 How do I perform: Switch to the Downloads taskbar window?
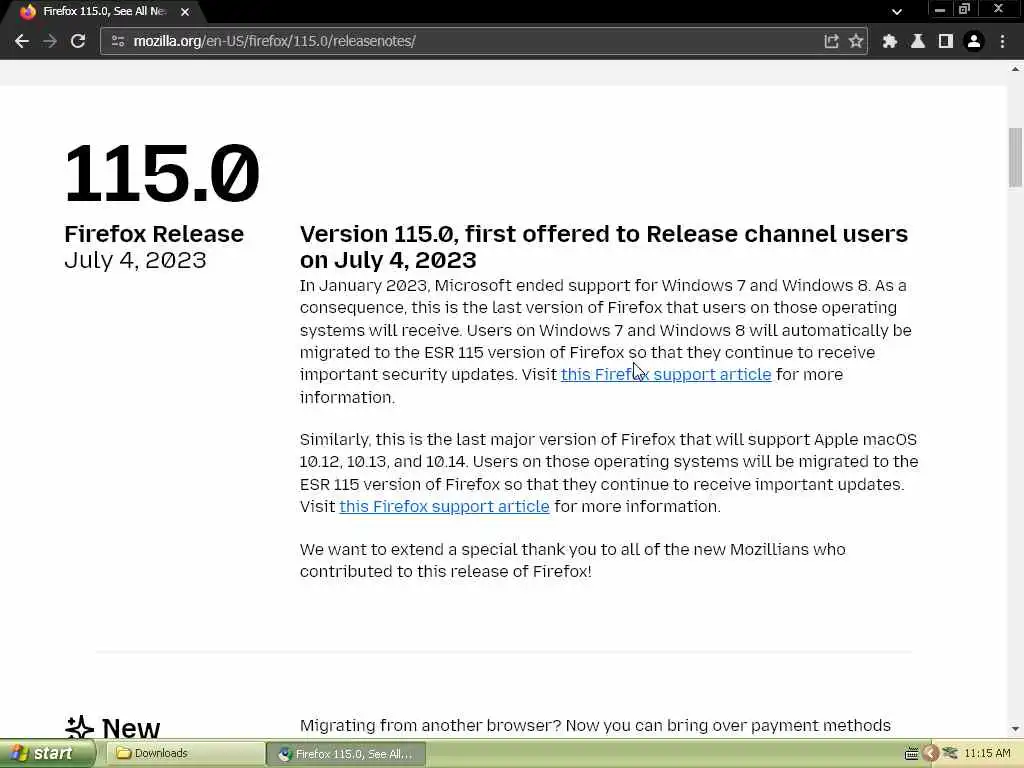coord(185,754)
